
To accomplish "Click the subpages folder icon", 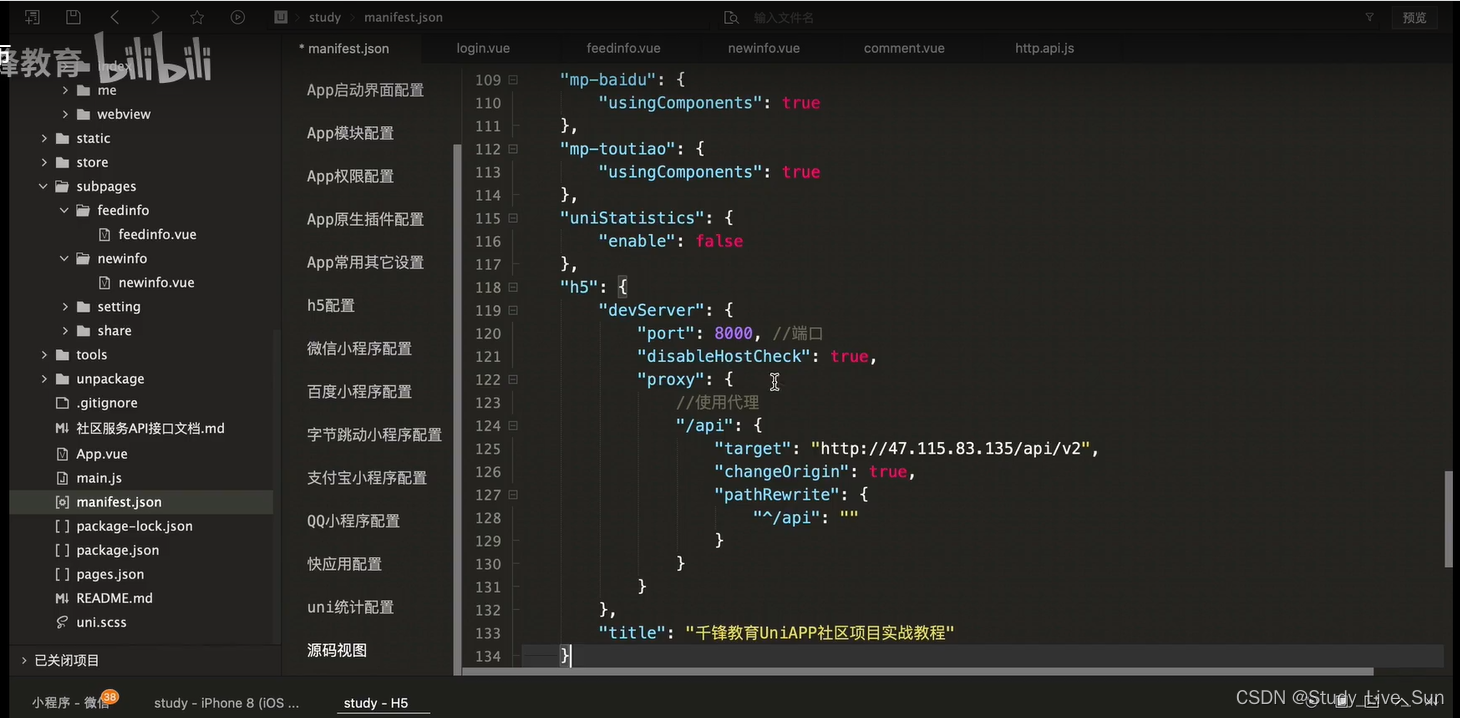I will coord(62,186).
